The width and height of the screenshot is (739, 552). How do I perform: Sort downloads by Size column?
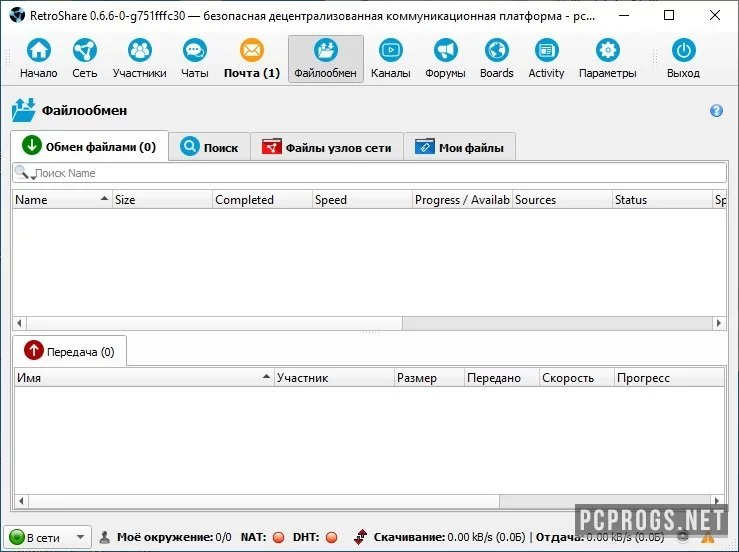[162, 199]
